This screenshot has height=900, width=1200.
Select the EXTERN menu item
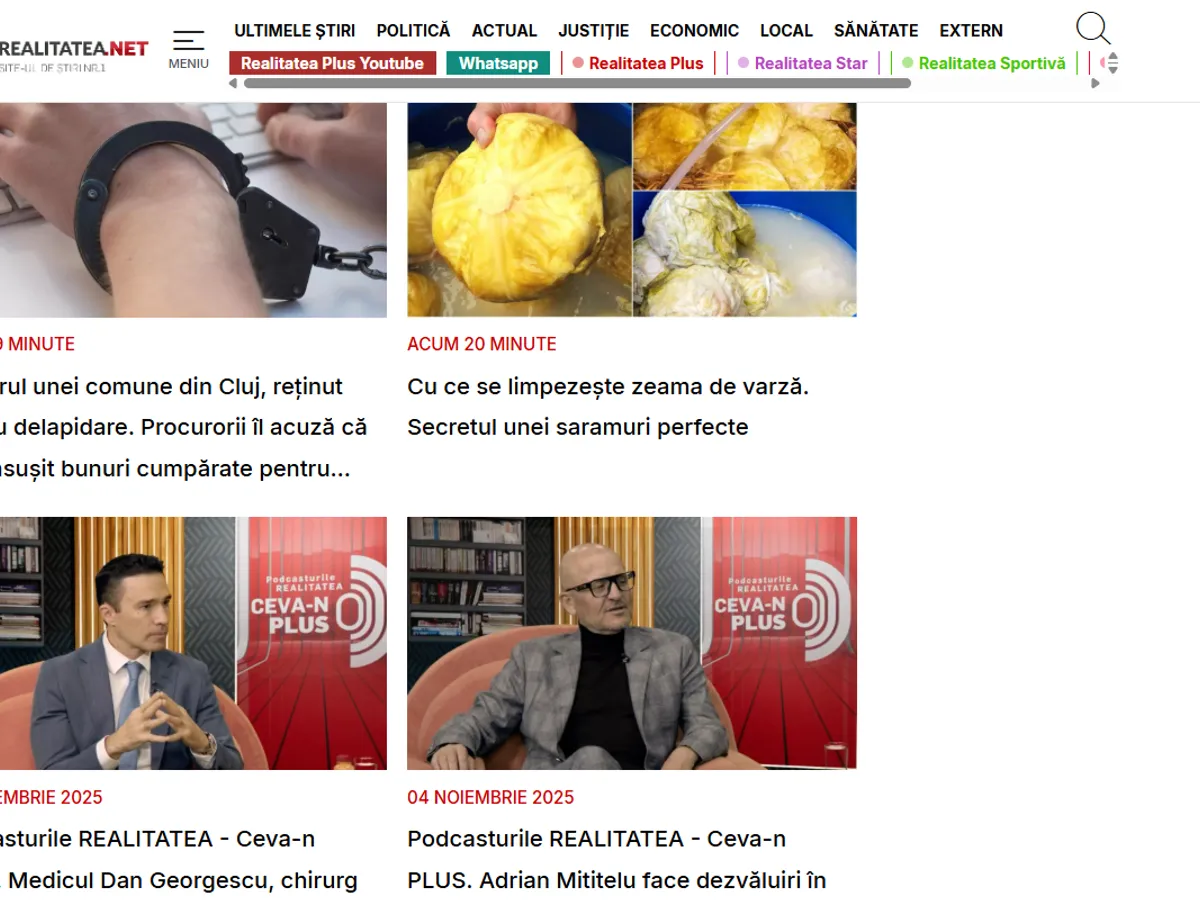(971, 30)
